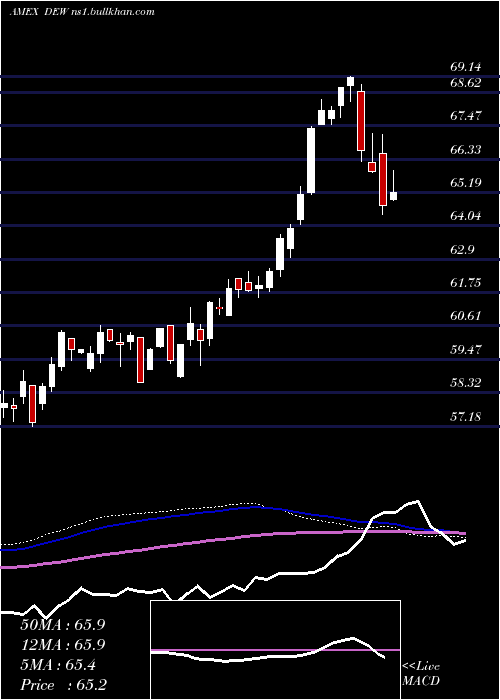Viewport: 500px width, 700px height.
Task: Click the 60.61 price level label
Action: point(466,316)
